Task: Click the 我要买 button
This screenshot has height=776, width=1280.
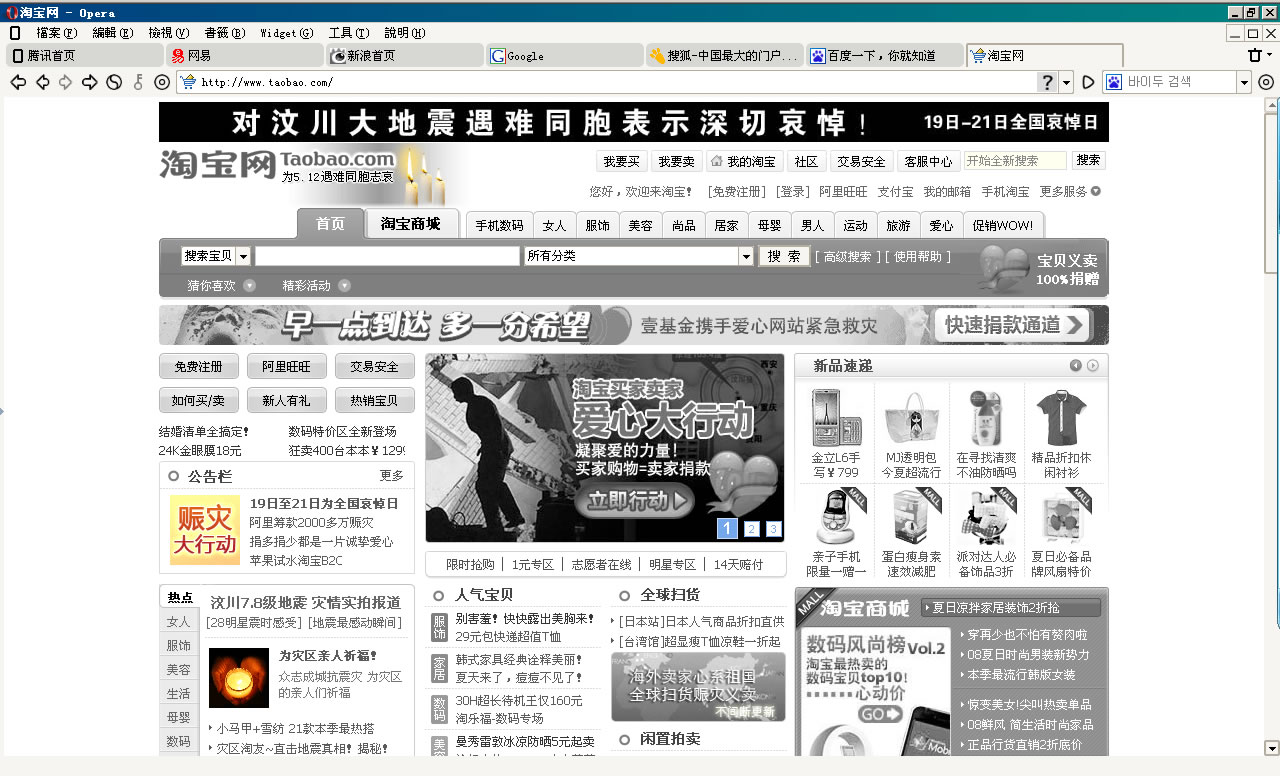Action: tap(621, 161)
